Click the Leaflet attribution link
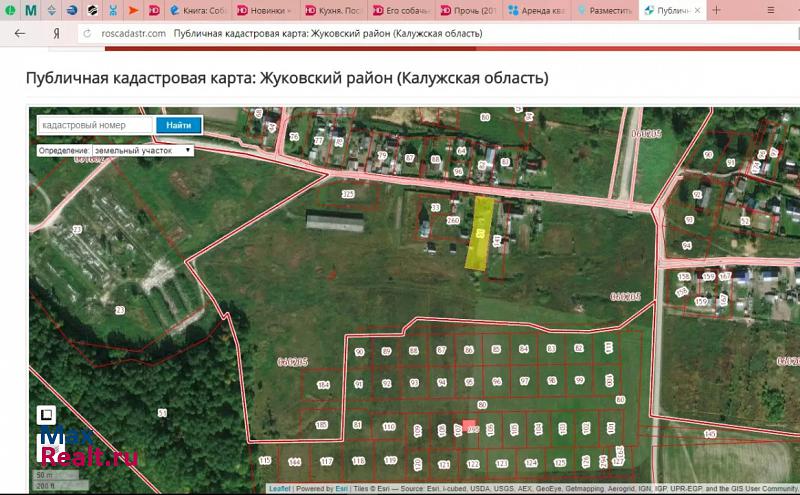 (x=280, y=489)
